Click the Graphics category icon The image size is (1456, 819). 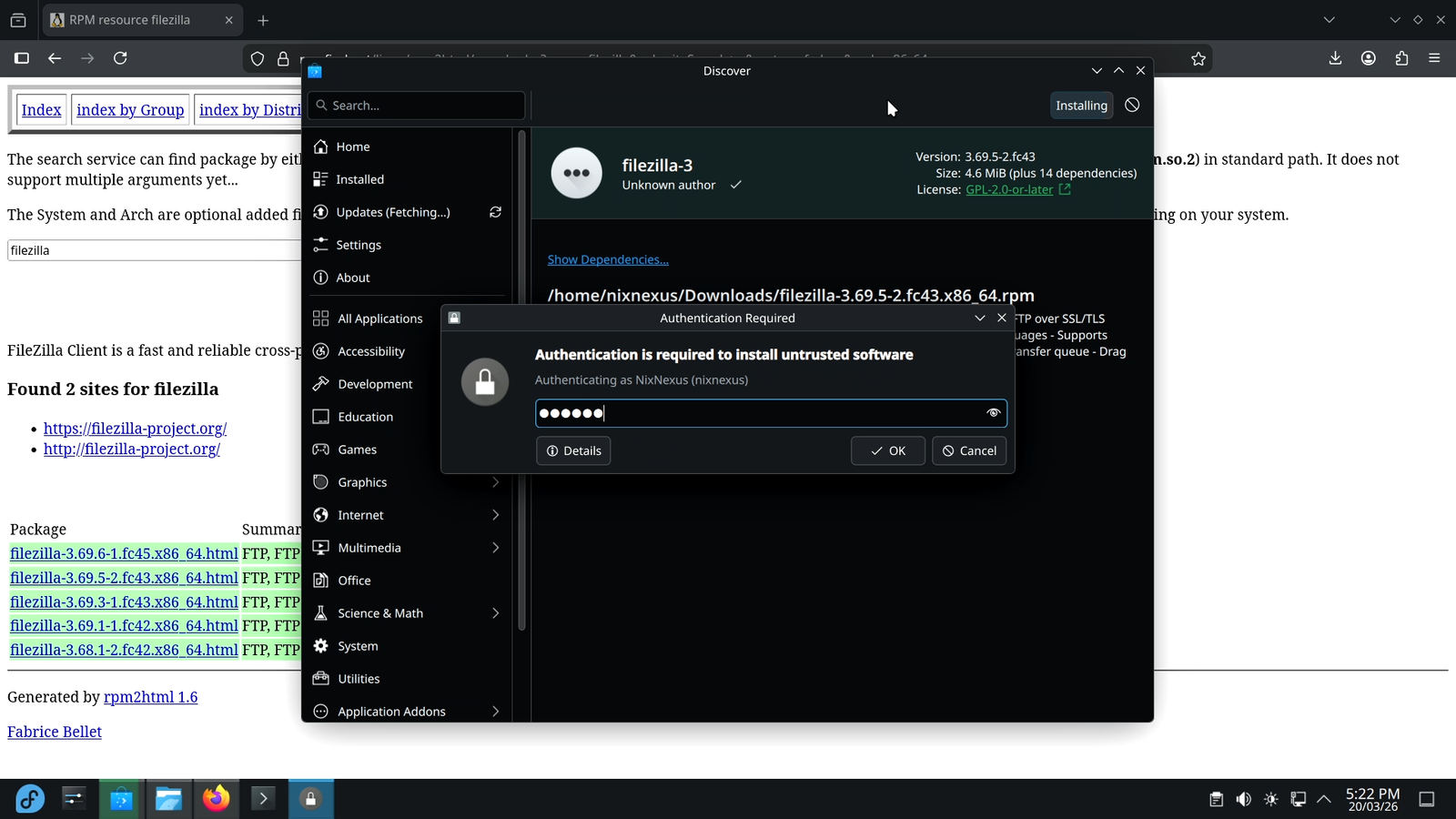click(x=320, y=482)
